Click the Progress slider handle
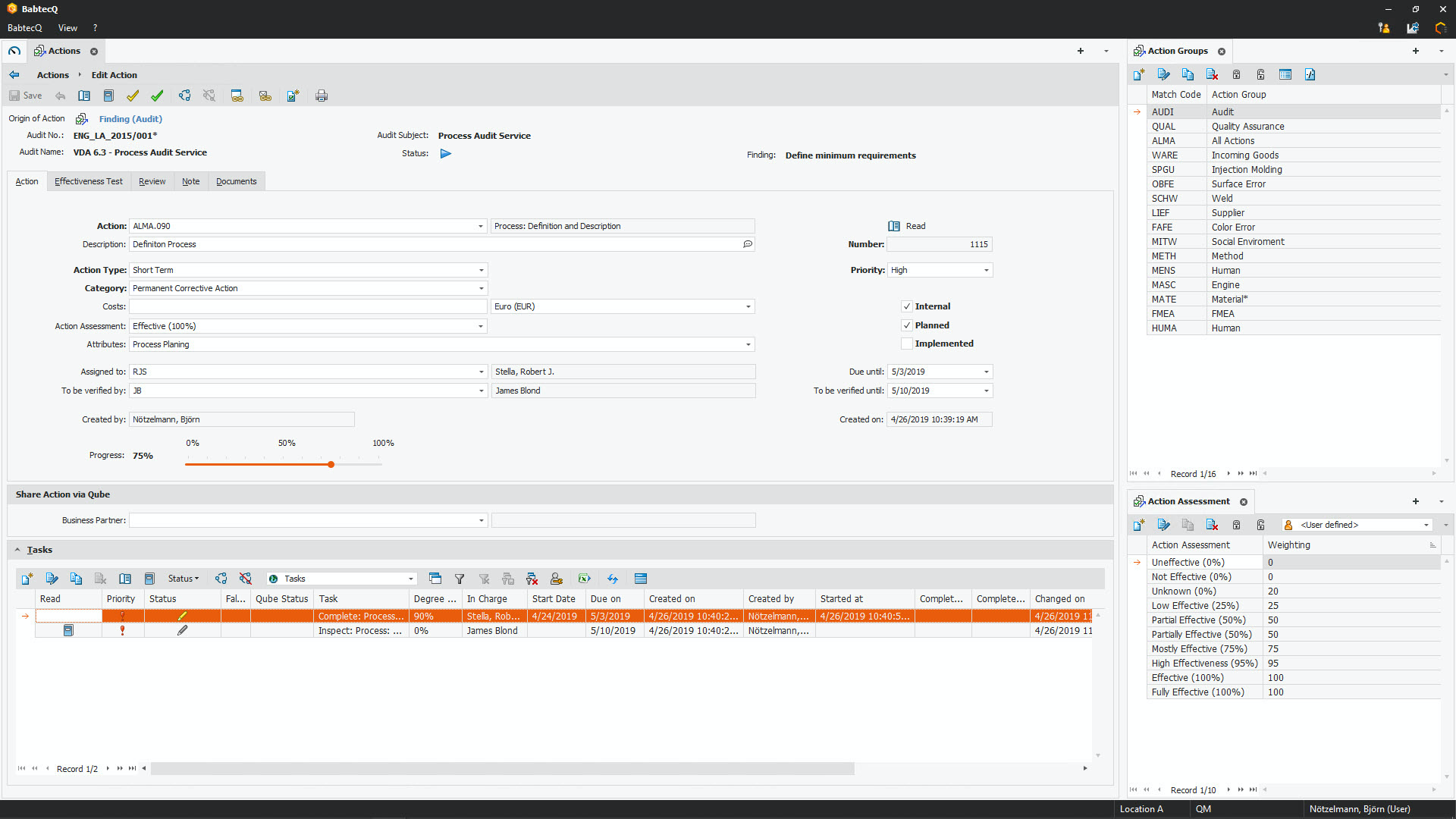The width and height of the screenshot is (1456, 819). coord(331,464)
